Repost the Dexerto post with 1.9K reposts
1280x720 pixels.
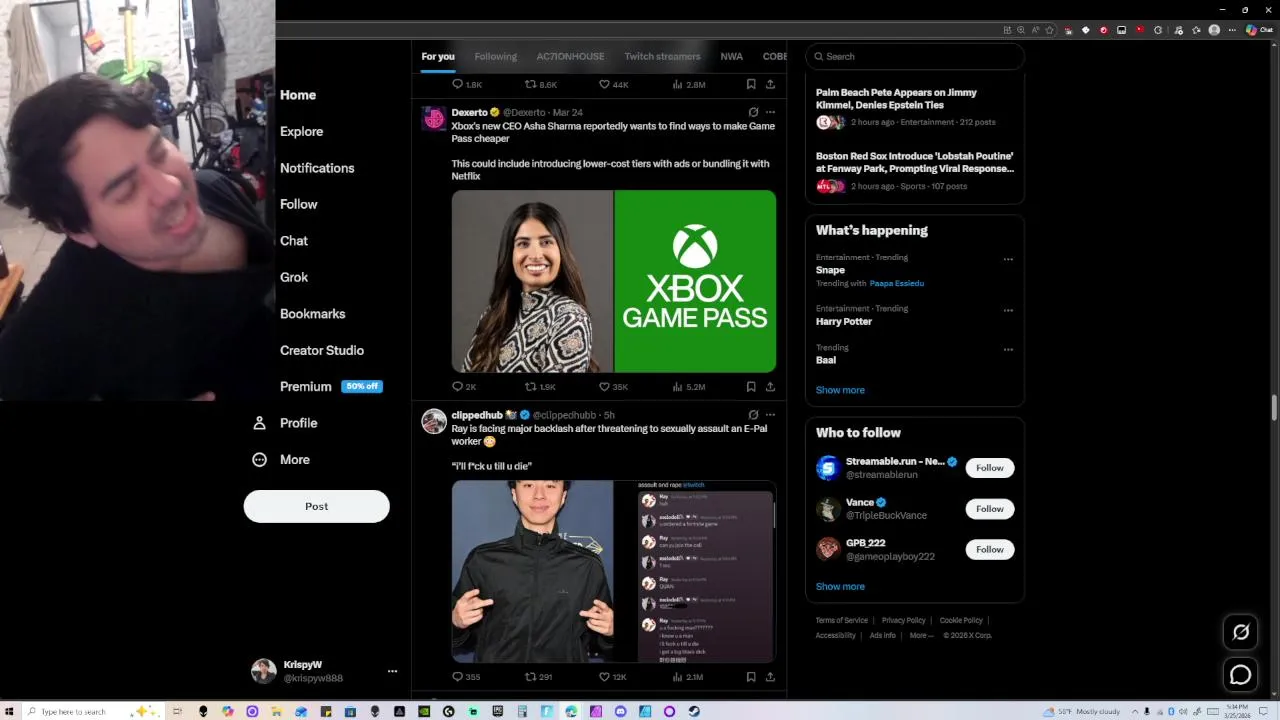tap(540, 386)
